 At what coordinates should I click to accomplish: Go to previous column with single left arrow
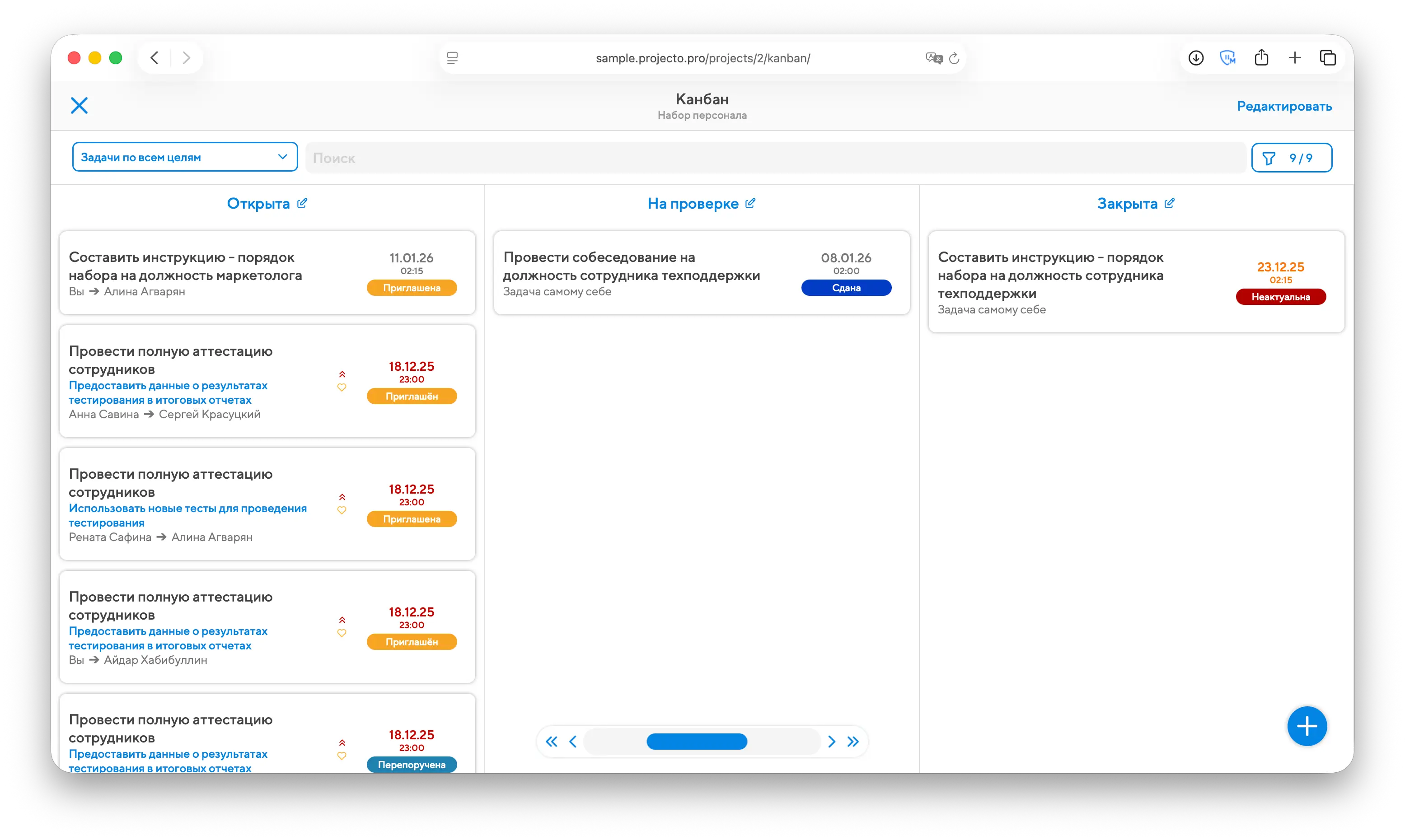[x=573, y=742]
